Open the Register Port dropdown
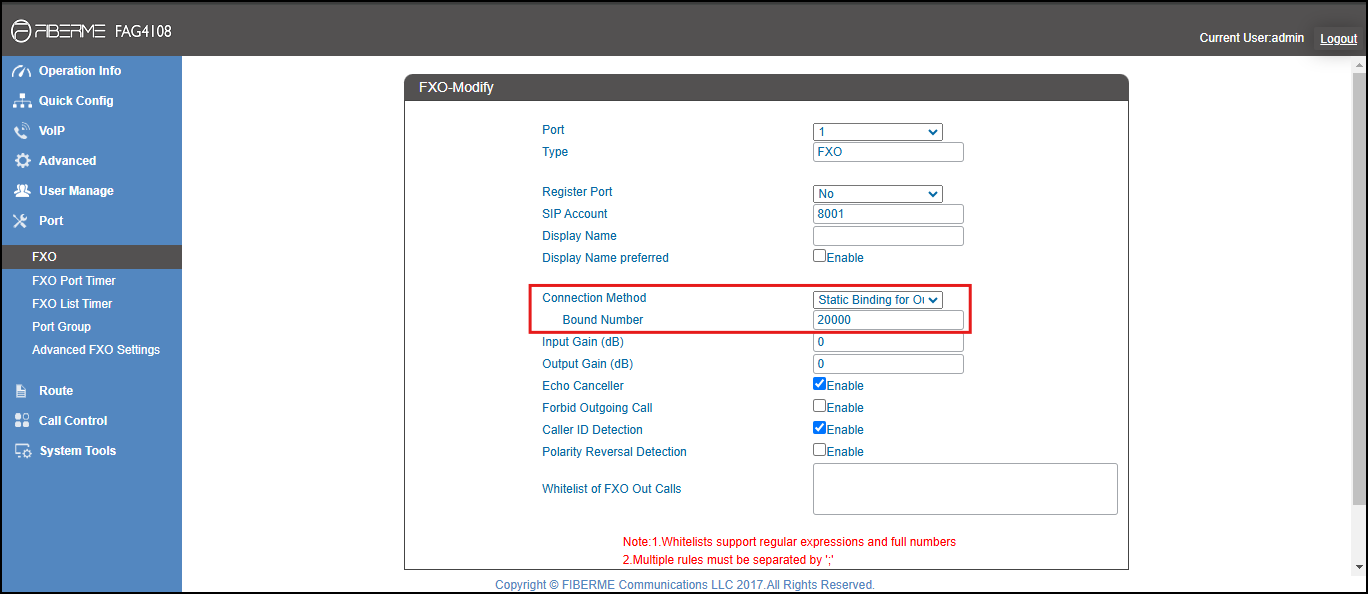Image resolution: width=1368 pixels, height=594 pixels. click(878, 194)
